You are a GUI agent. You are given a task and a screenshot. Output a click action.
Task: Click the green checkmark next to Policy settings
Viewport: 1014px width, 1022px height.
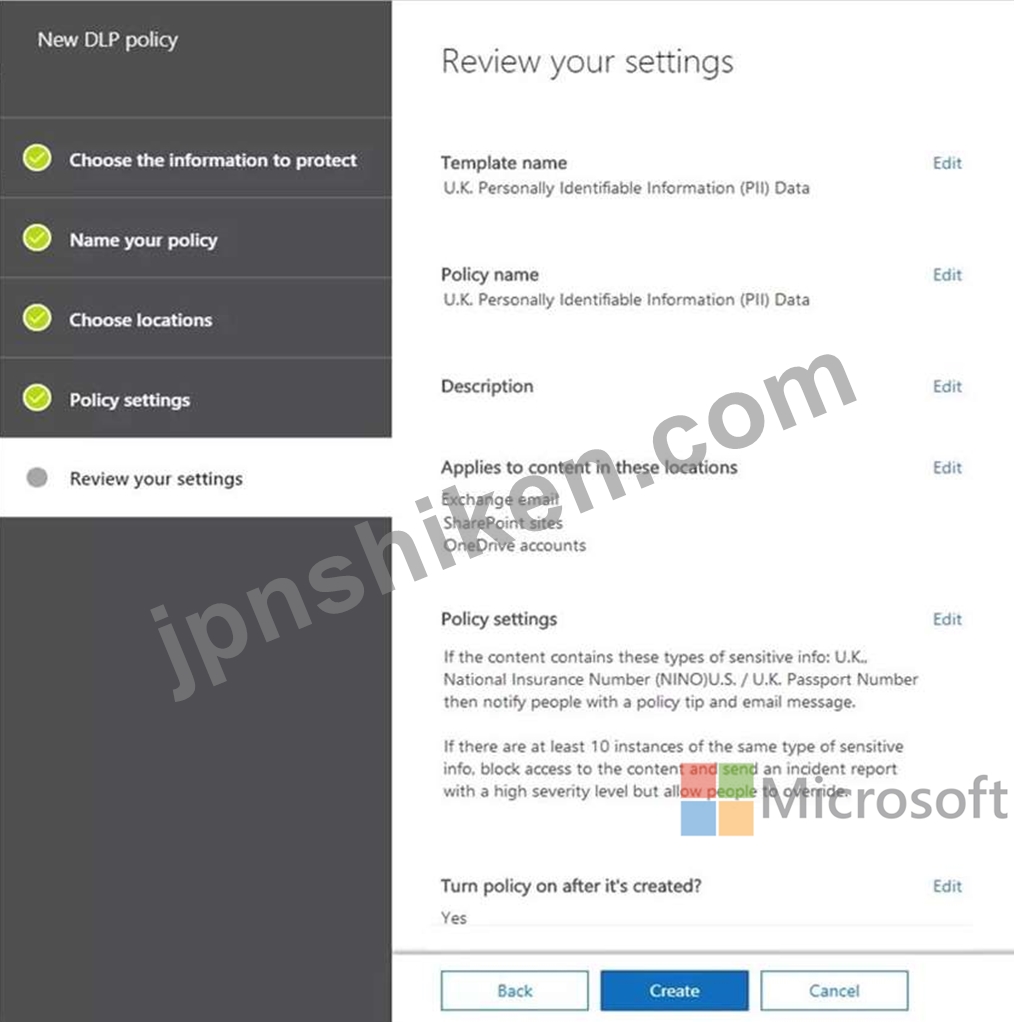(37, 398)
